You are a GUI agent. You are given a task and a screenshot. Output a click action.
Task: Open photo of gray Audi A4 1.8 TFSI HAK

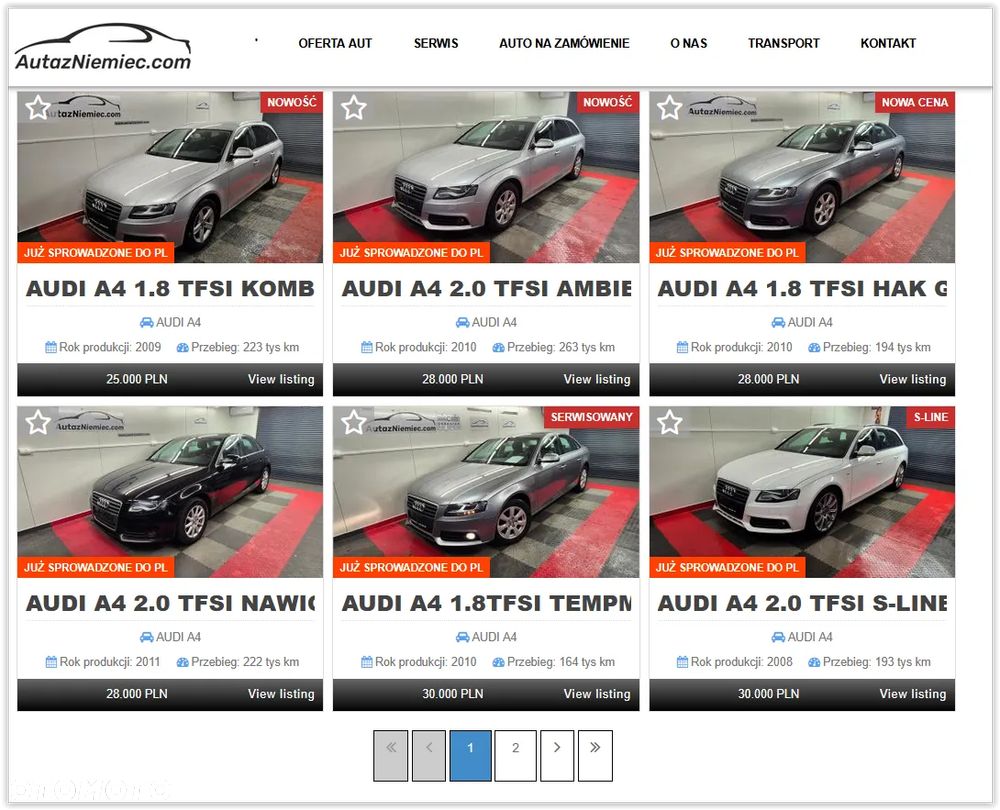click(x=802, y=177)
